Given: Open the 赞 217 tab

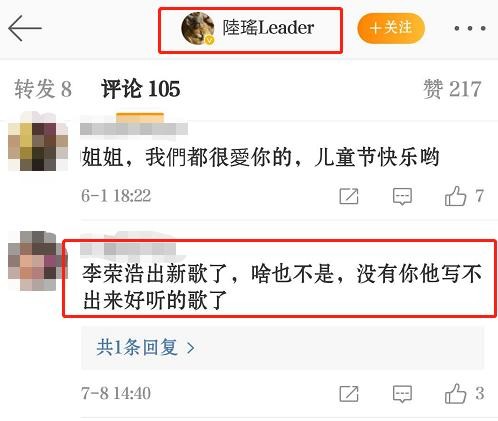Looking at the screenshot, I should coord(452,89).
